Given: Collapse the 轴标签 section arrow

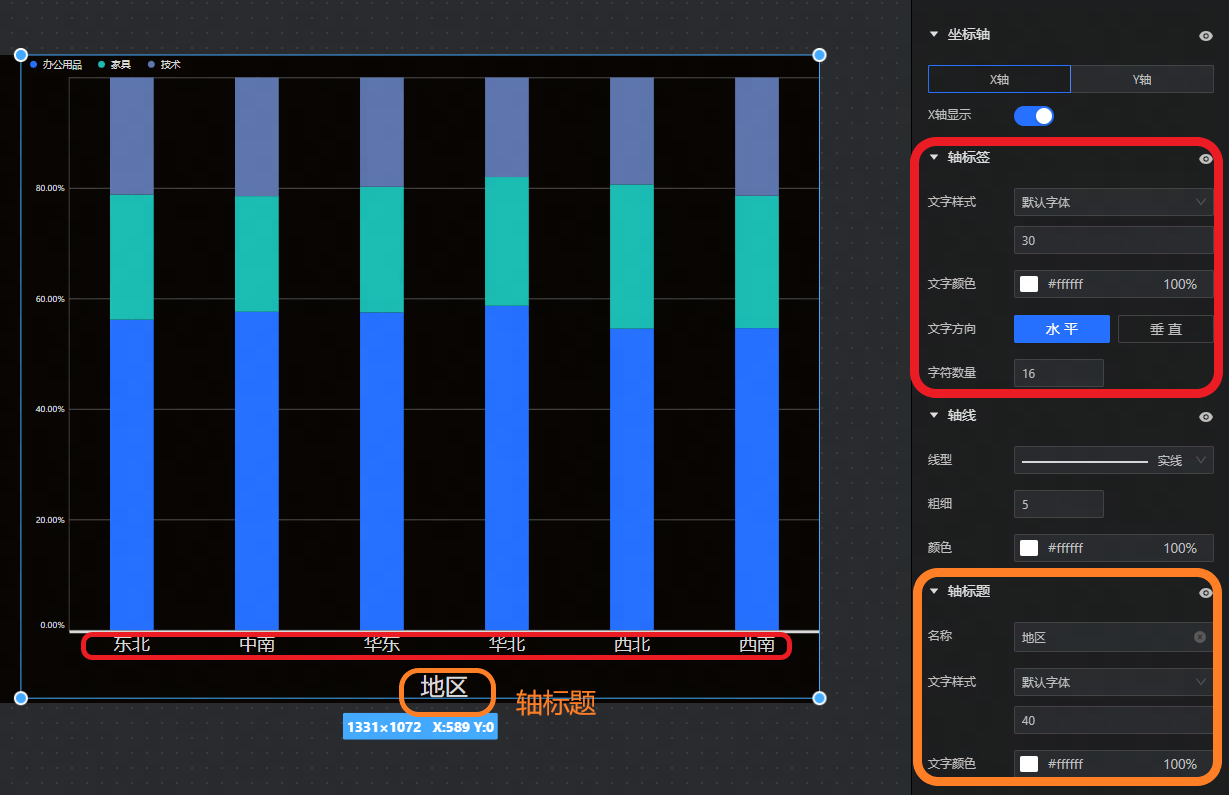Looking at the screenshot, I should pyautogui.click(x=934, y=158).
